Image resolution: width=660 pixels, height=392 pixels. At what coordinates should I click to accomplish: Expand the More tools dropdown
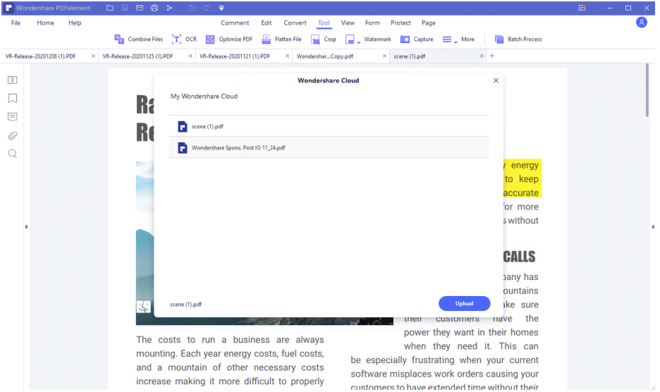pos(458,39)
